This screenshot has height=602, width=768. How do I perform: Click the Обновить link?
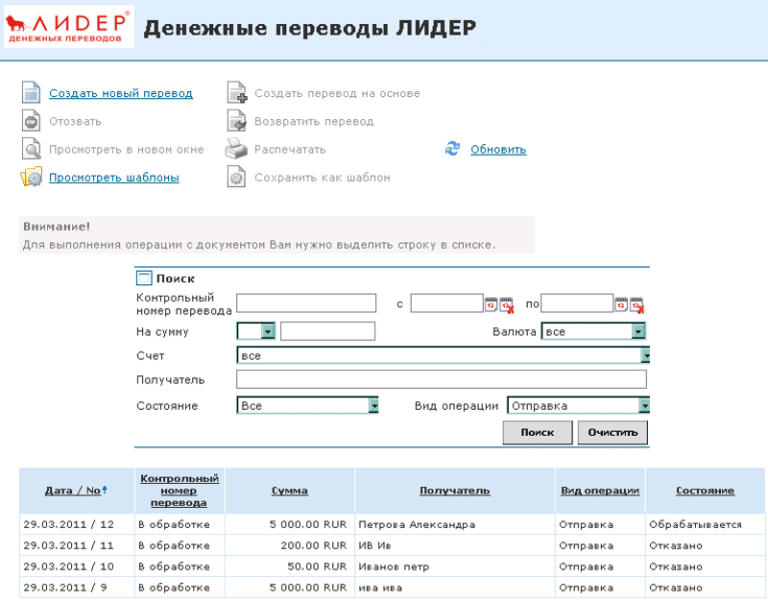pyautogui.click(x=498, y=149)
